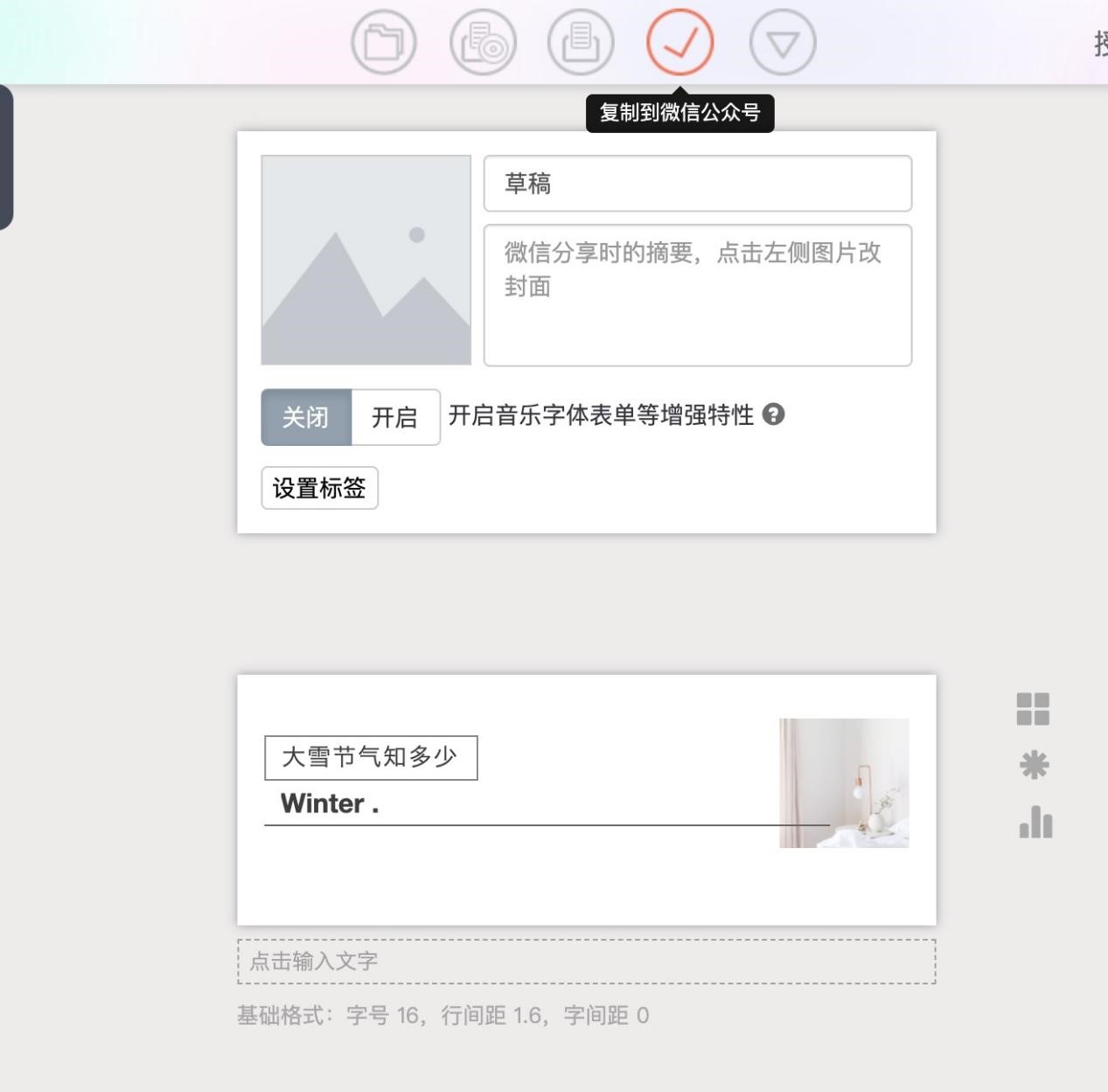This screenshot has height=1092, width=1108.
Task: Select the 关闭 toggle option
Action: pos(306,417)
